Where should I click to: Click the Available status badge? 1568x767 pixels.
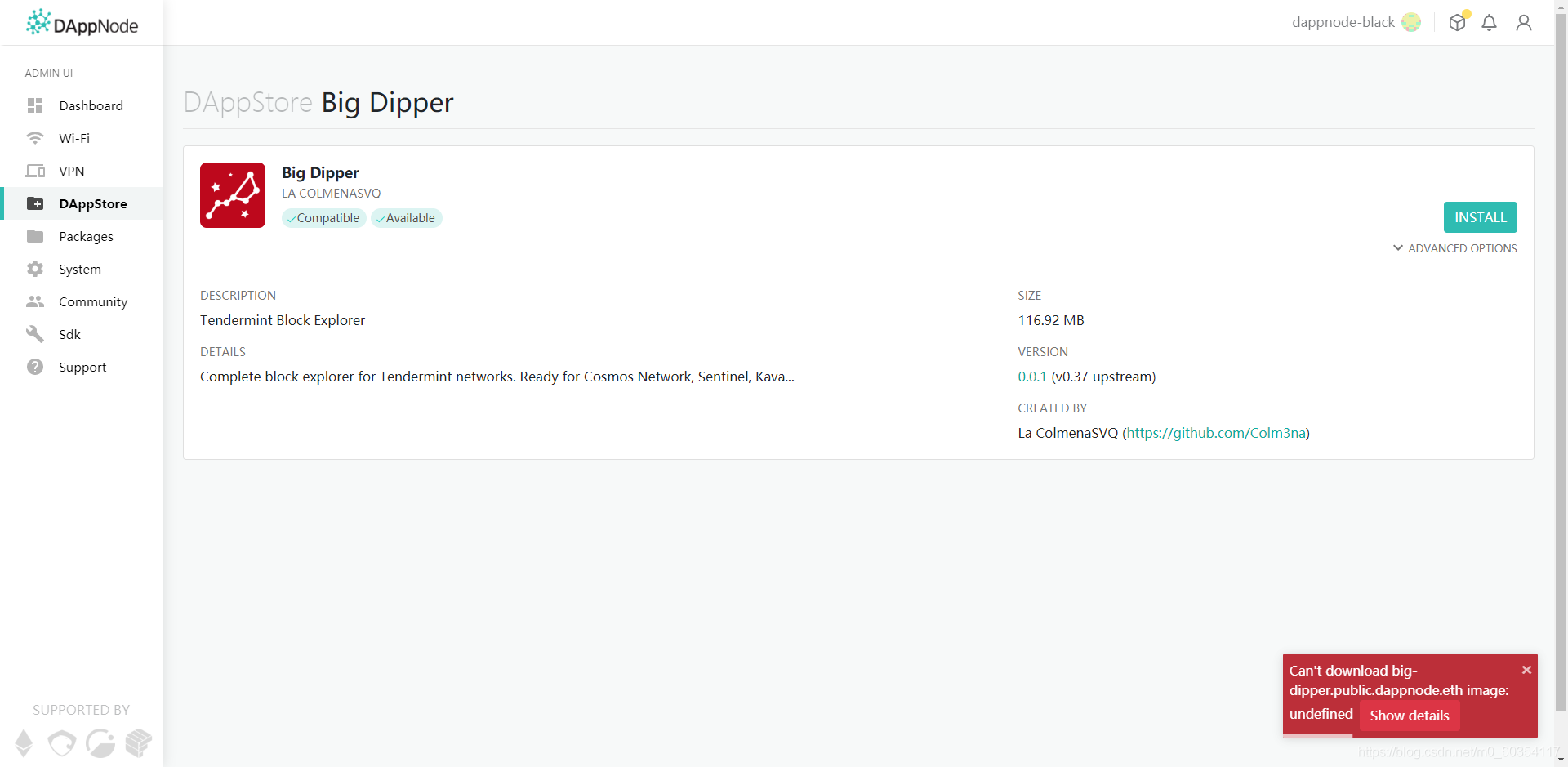407,218
